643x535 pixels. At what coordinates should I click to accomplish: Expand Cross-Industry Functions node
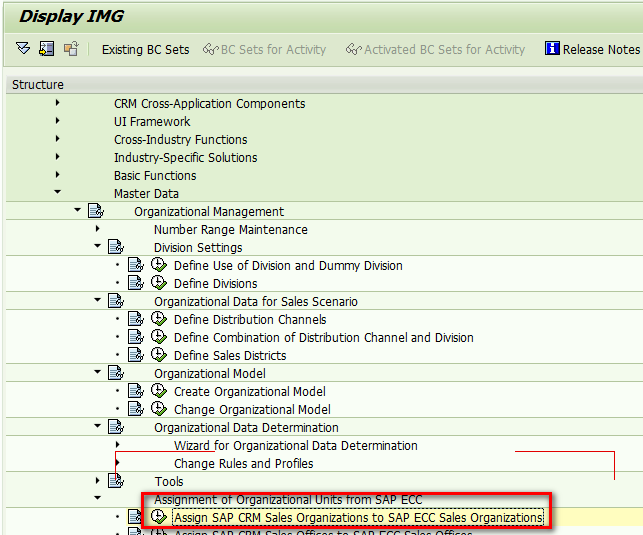click(x=57, y=139)
